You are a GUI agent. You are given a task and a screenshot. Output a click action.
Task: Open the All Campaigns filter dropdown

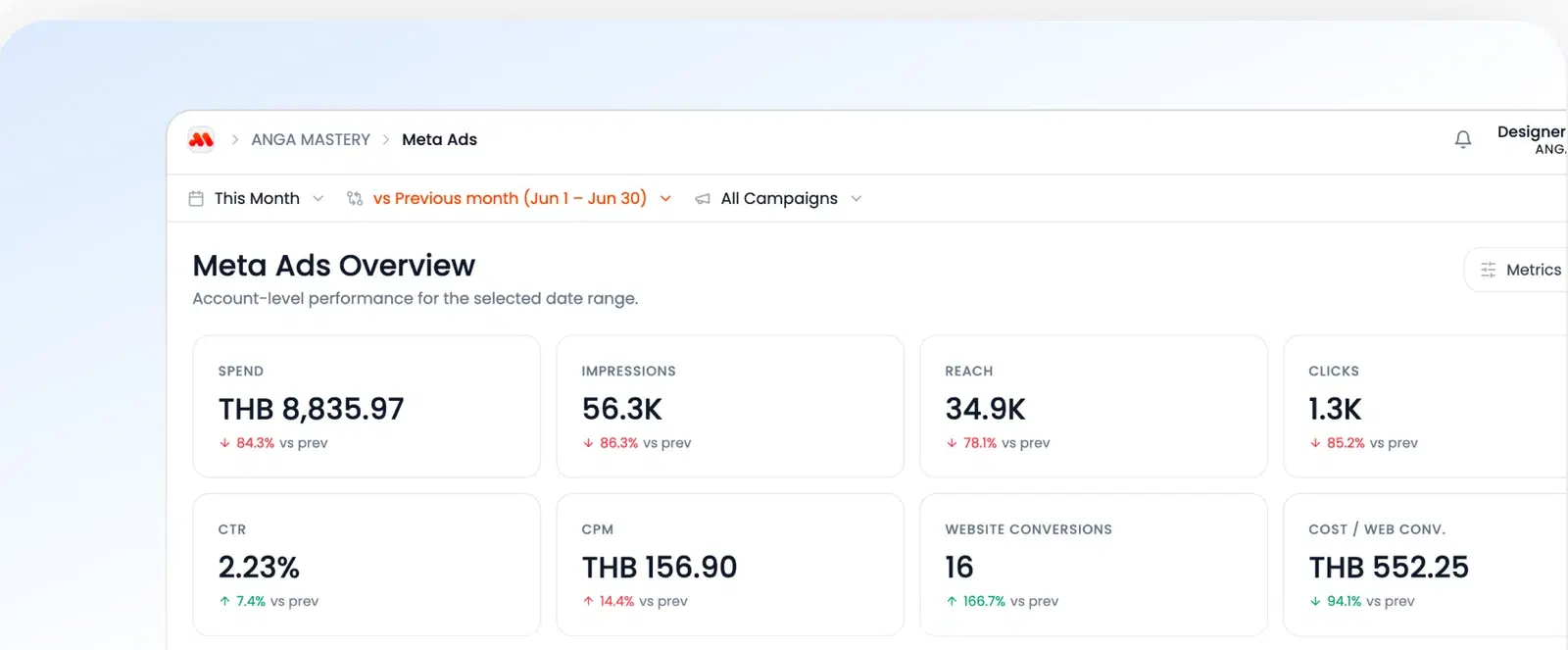(779, 198)
